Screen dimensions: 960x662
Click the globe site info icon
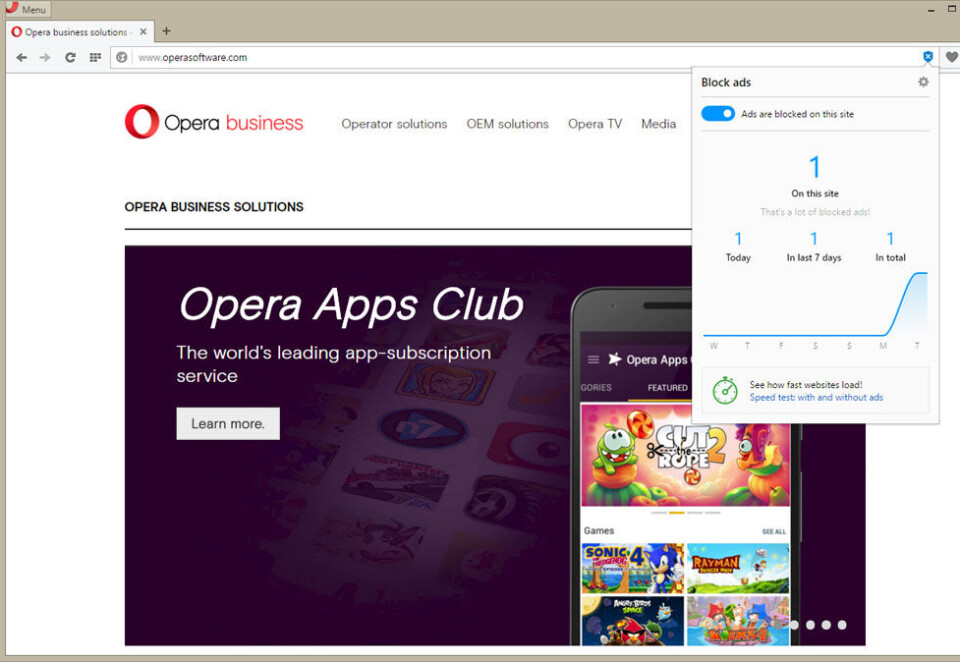122,58
